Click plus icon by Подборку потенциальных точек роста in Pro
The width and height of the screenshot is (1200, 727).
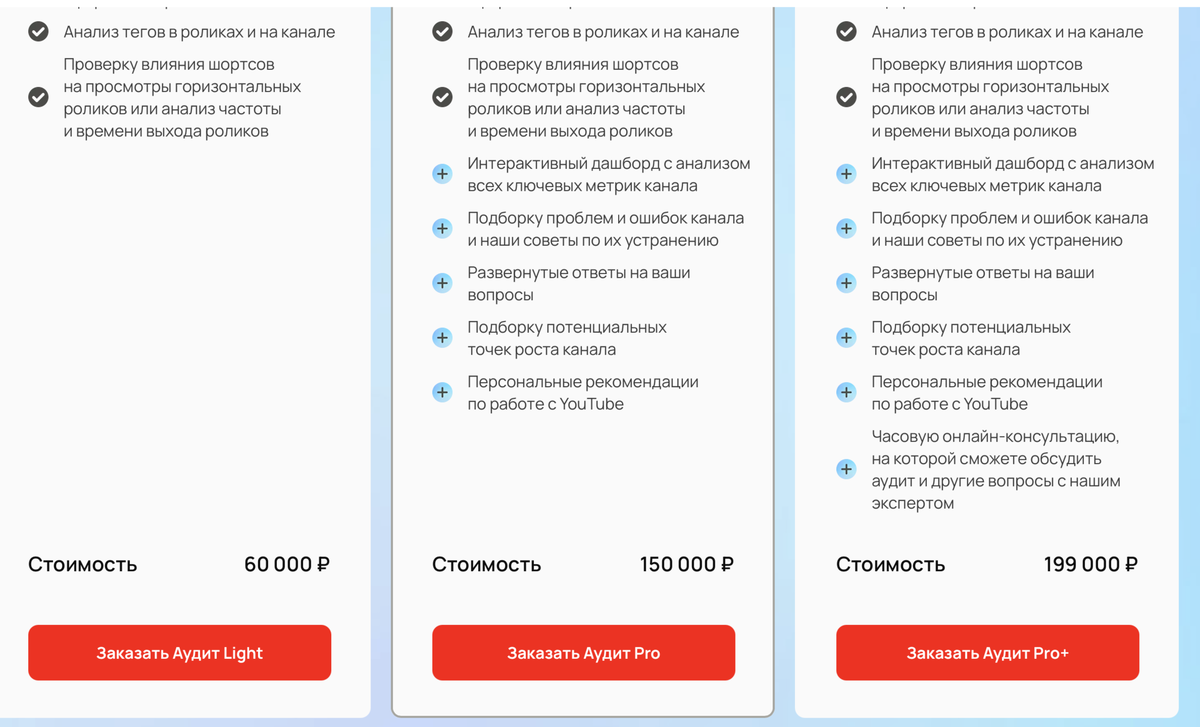(x=442, y=337)
